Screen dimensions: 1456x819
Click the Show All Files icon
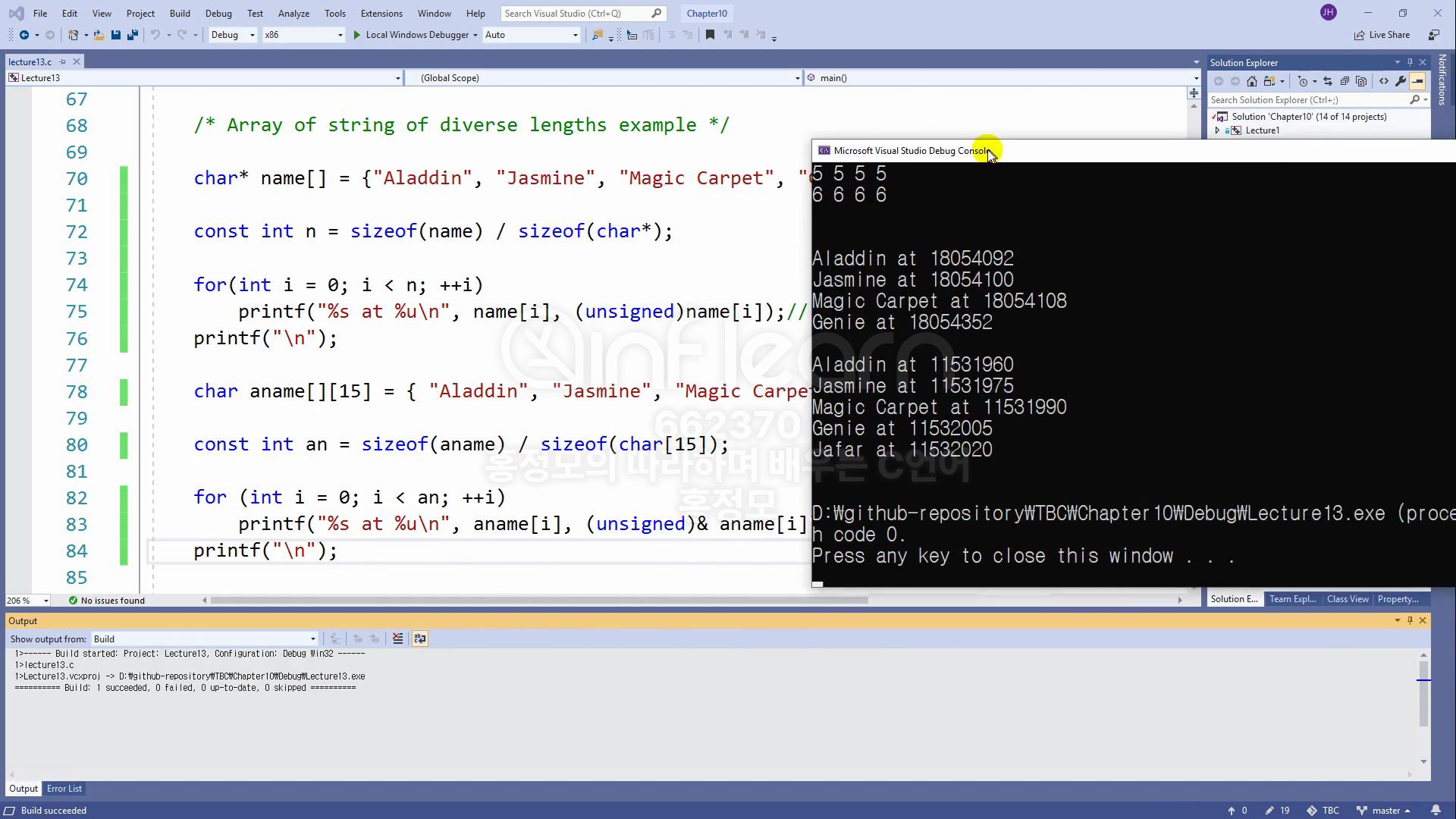(x=1361, y=81)
